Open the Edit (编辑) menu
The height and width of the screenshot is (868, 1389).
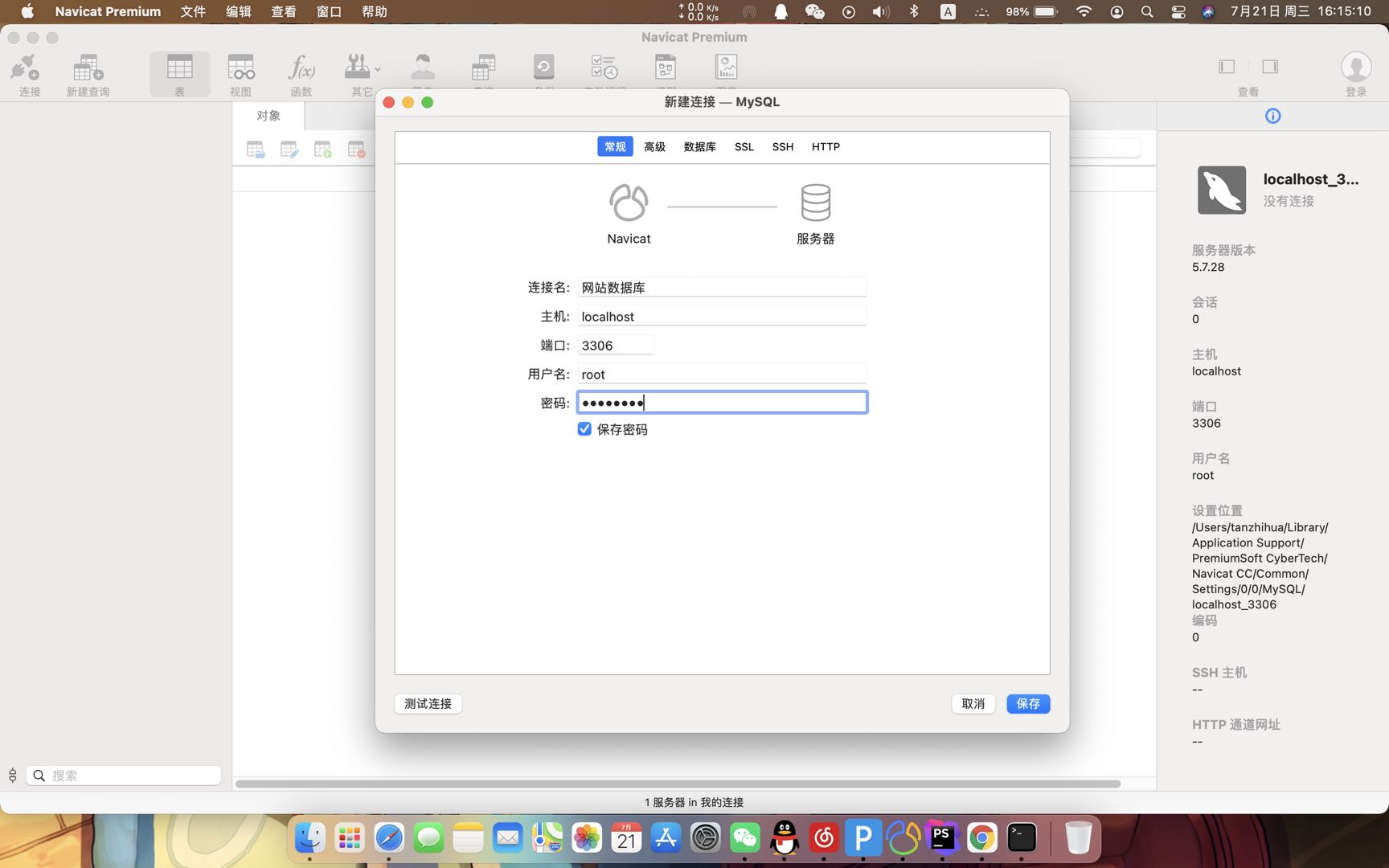(x=238, y=11)
